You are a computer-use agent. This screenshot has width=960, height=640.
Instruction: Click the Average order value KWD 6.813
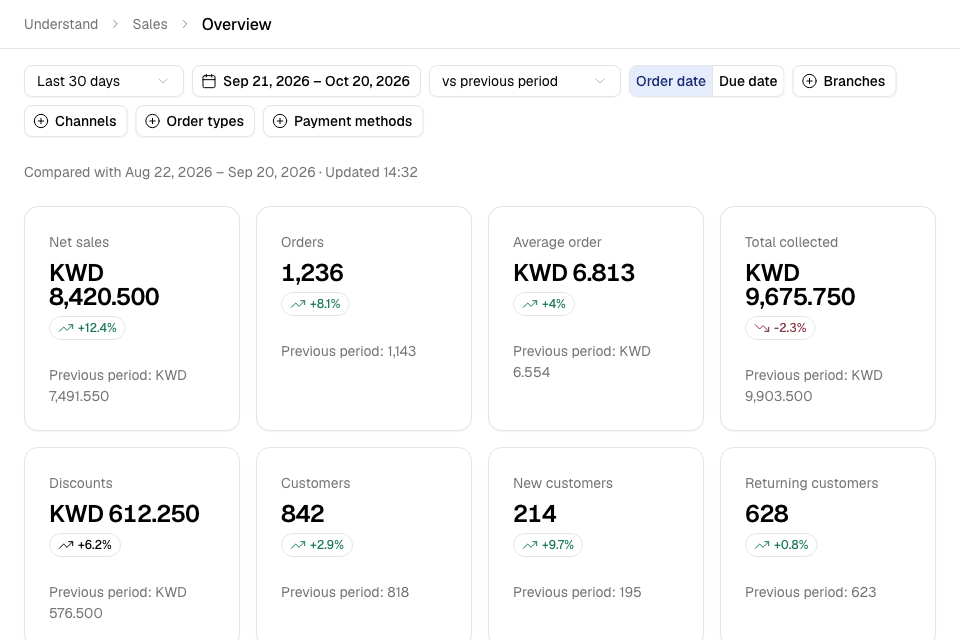(574, 273)
